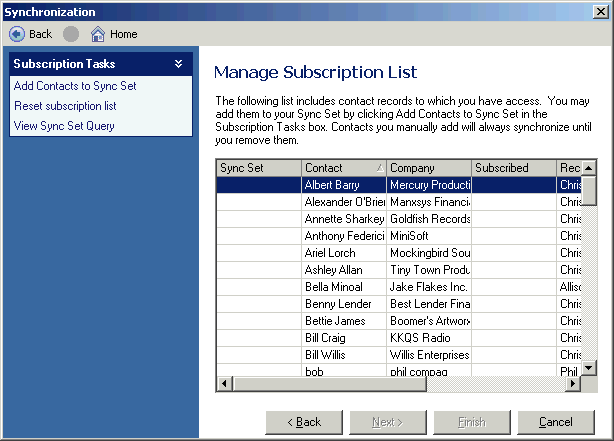Click Jake Flakes Inc. company cell

[x=429, y=287]
